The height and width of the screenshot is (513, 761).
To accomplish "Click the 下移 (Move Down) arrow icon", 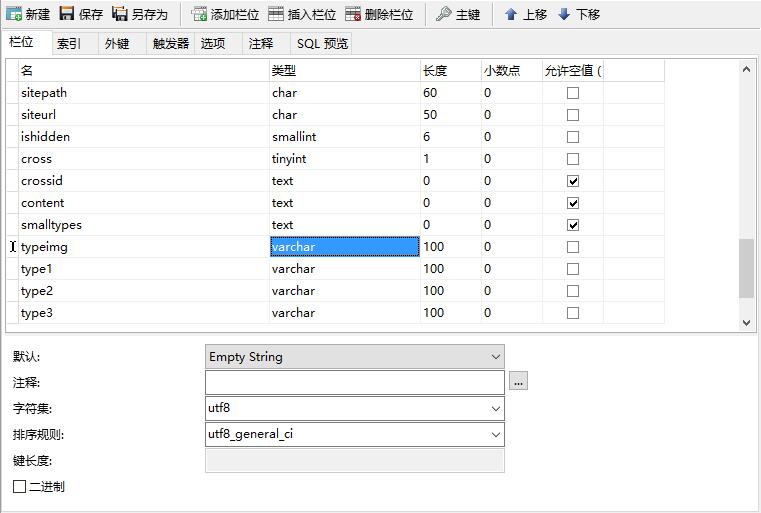I will click(x=564, y=14).
